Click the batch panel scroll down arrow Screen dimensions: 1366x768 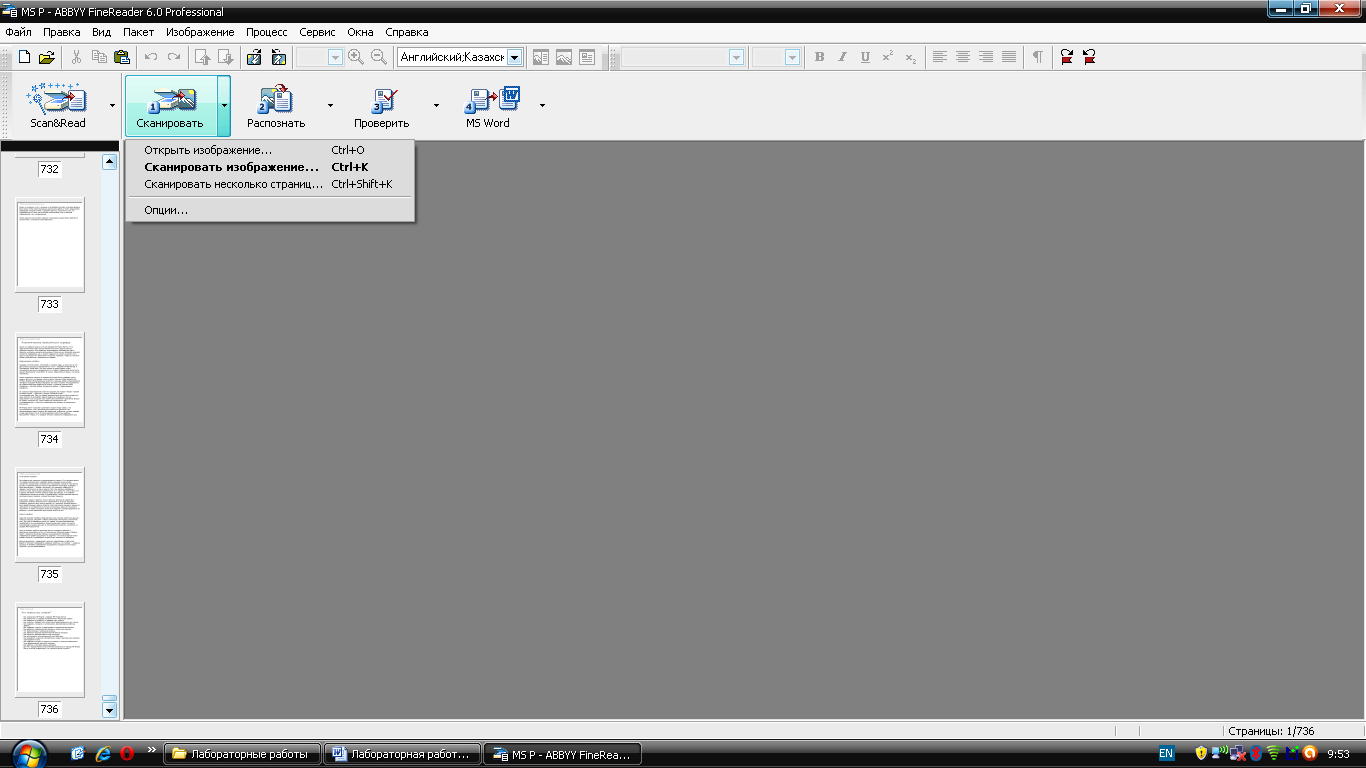(x=110, y=710)
